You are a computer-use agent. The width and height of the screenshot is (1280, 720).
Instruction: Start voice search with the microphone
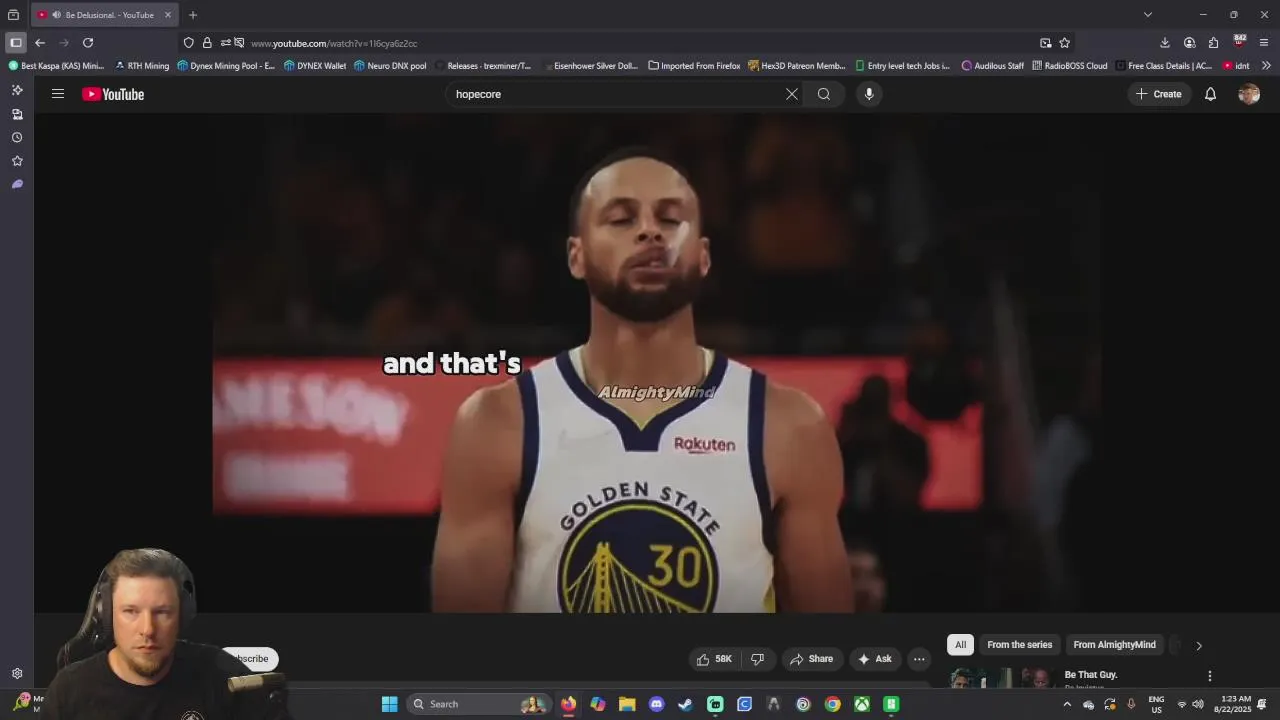(869, 94)
